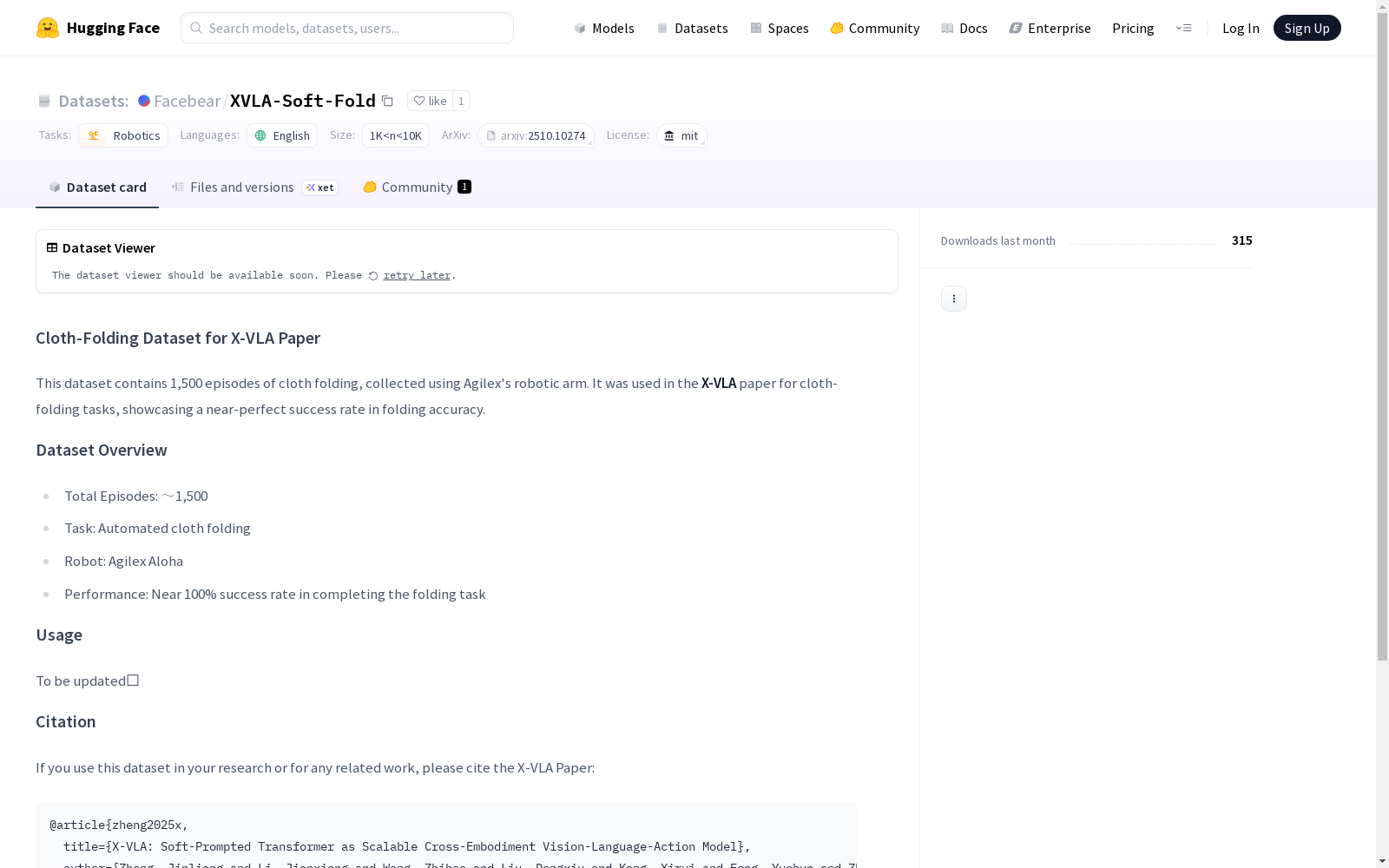Click the XVLA-Soft-Fold dataset title
Screen dimensions: 1389x868
(x=303, y=101)
